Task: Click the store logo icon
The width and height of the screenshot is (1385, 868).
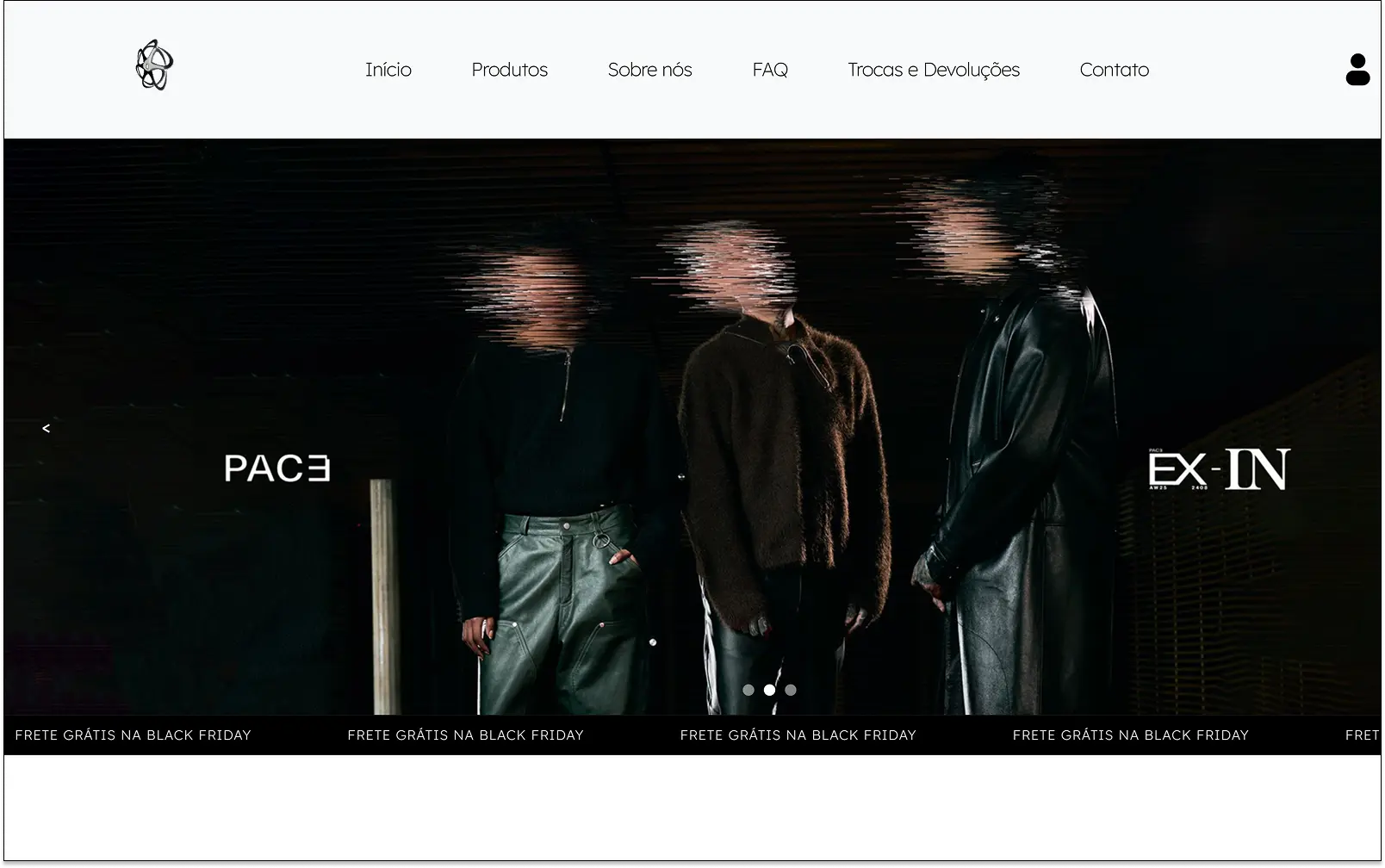Action: [x=154, y=65]
